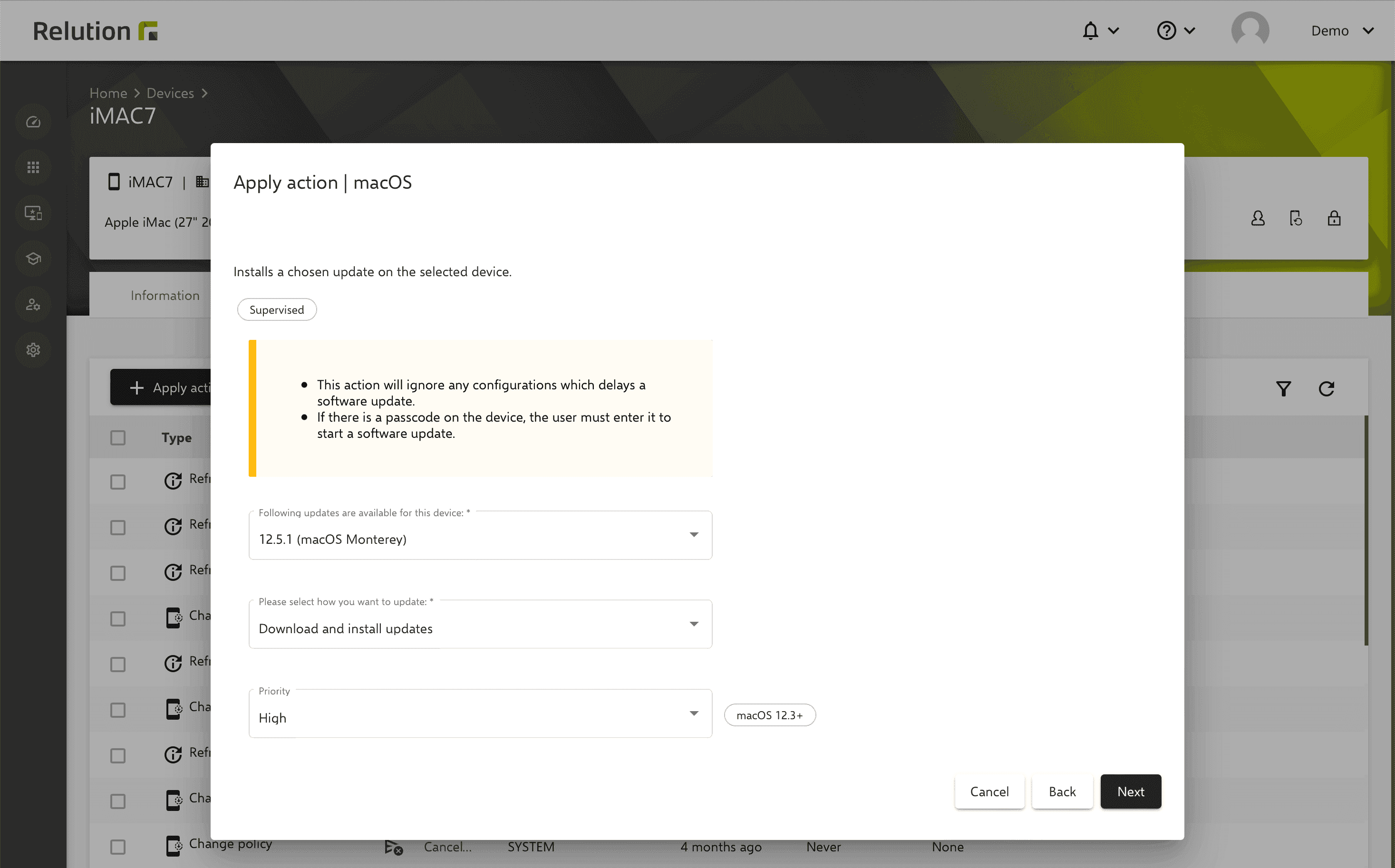Check the first Refresh row checkbox
The height and width of the screenshot is (868, 1395).
118,481
